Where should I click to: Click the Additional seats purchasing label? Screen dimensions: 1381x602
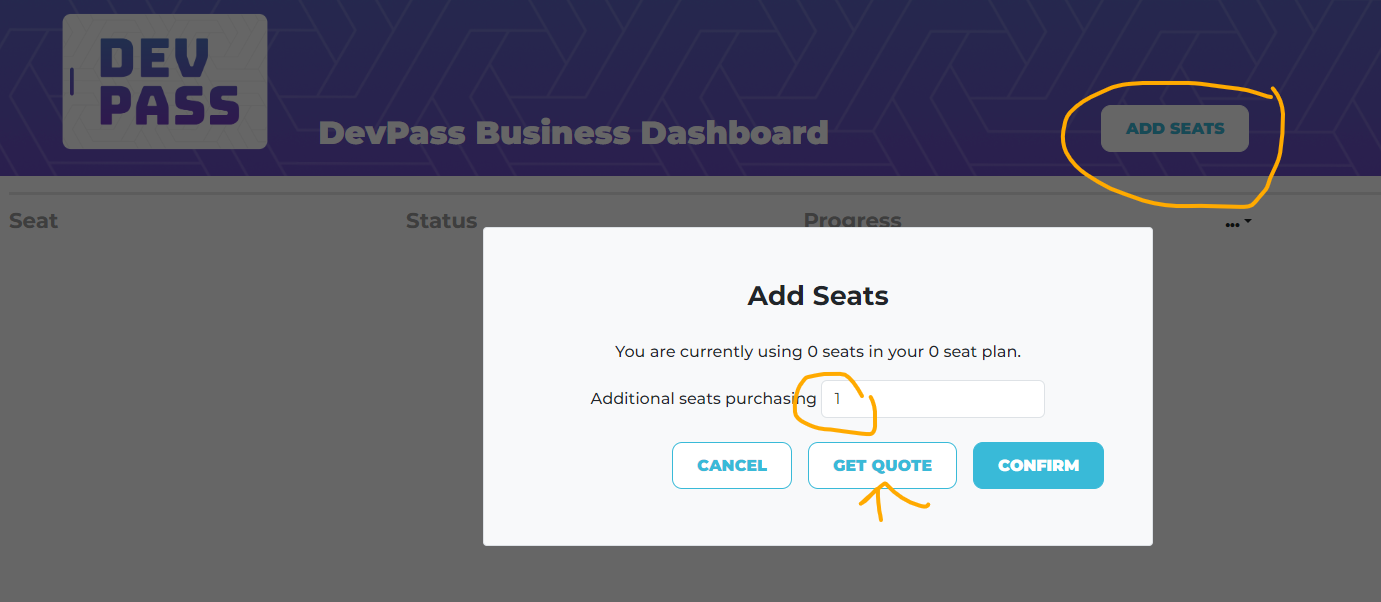click(x=703, y=399)
